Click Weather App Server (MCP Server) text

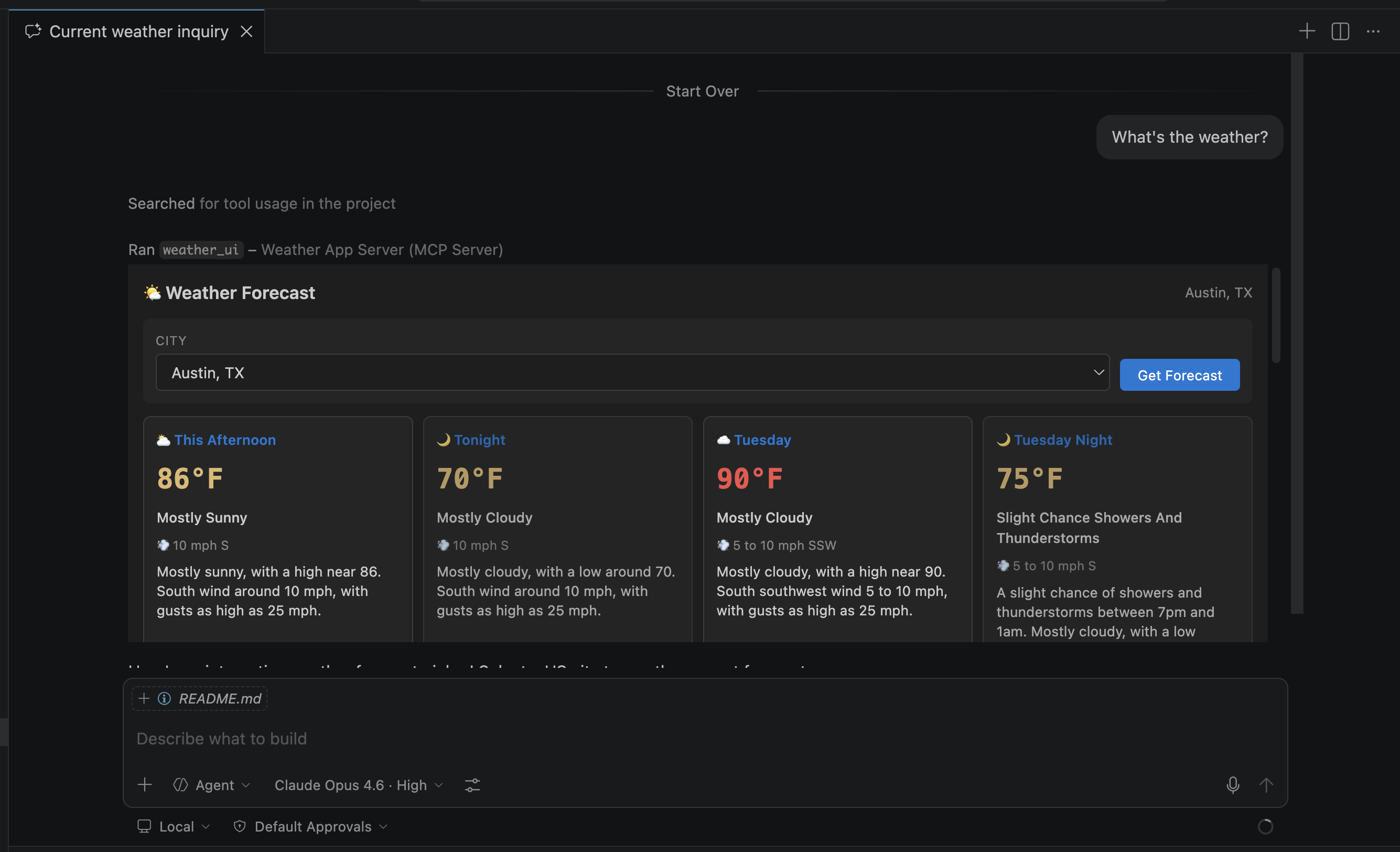pos(382,250)
